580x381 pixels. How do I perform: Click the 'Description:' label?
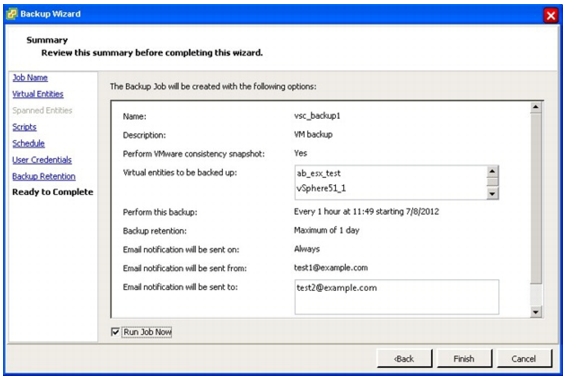[144, 135]
